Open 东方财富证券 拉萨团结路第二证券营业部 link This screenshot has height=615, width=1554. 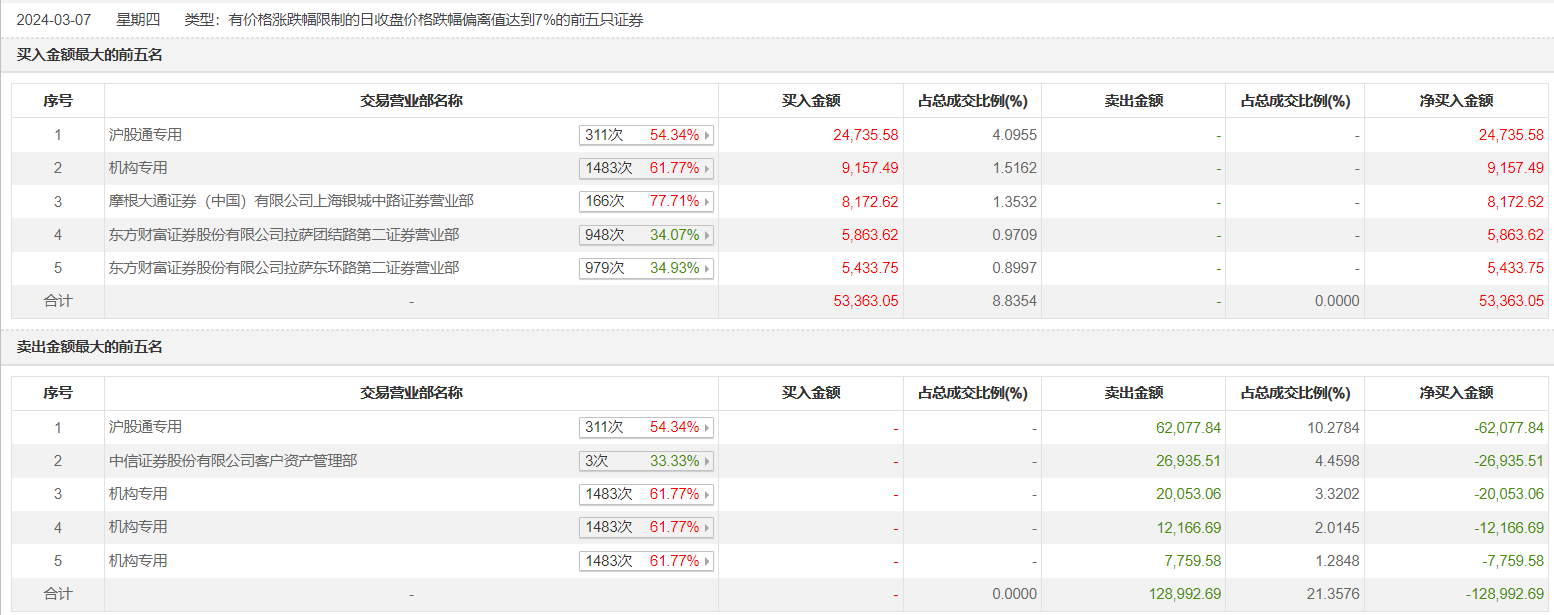pyautogui.click(x=284, y=235)
